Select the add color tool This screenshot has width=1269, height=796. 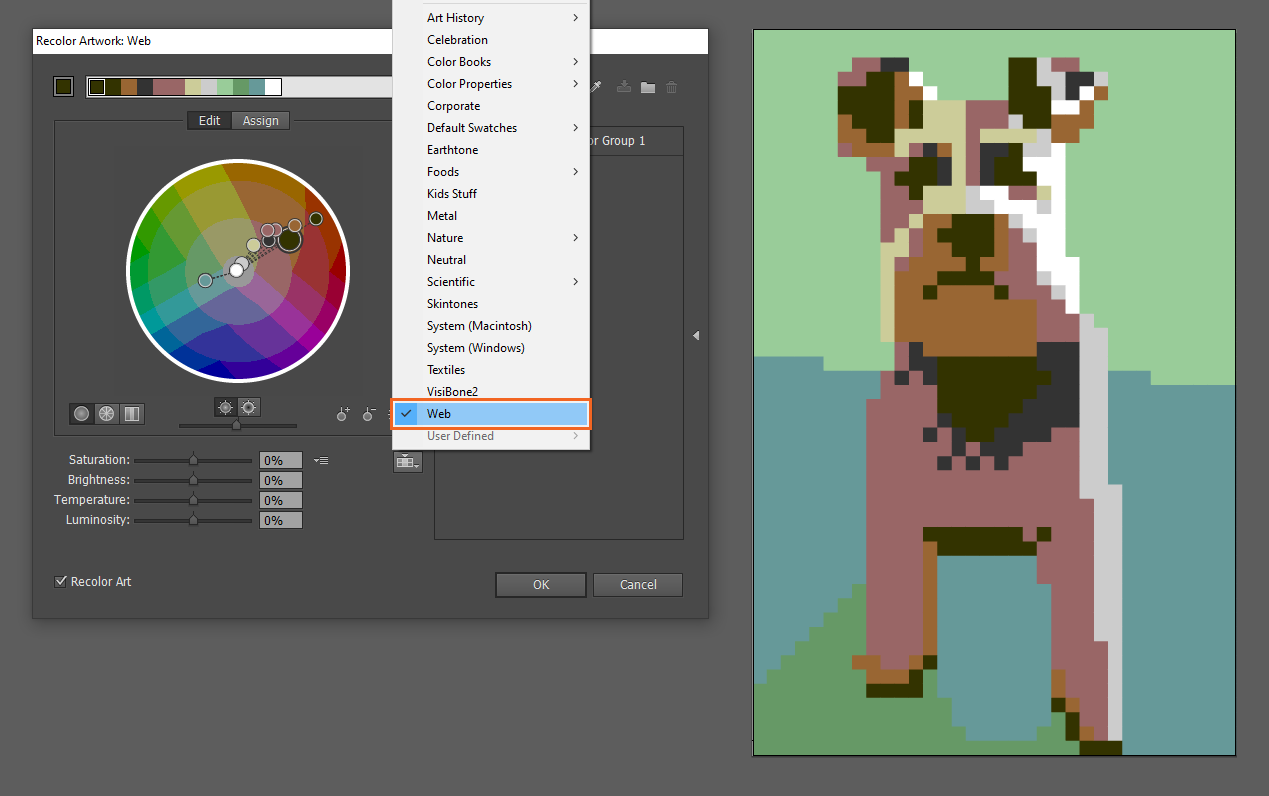[343, 413]
